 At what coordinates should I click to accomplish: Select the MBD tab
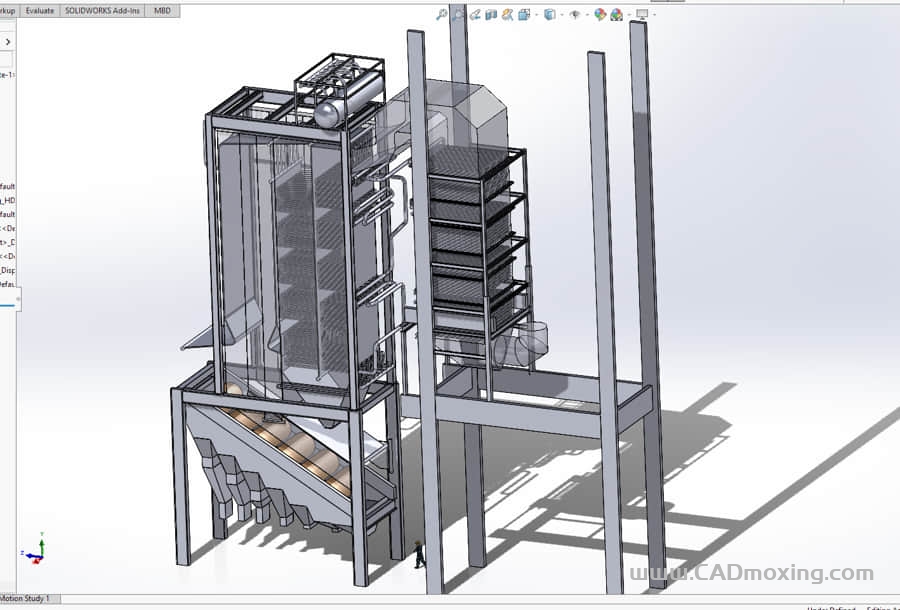pos(161,10)
